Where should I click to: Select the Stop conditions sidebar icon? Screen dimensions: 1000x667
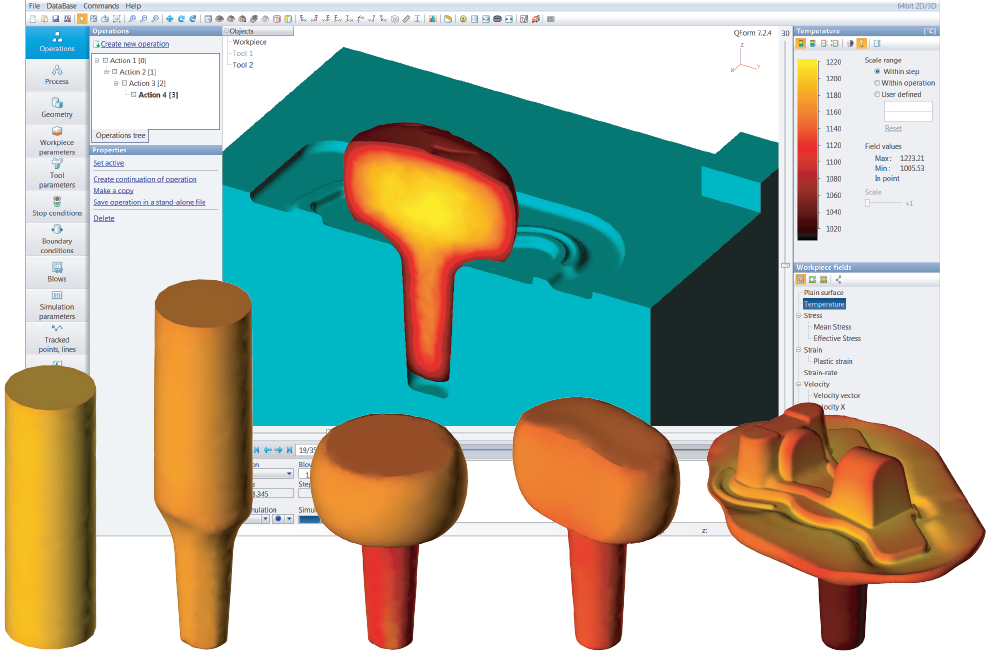tap(57, 206)
